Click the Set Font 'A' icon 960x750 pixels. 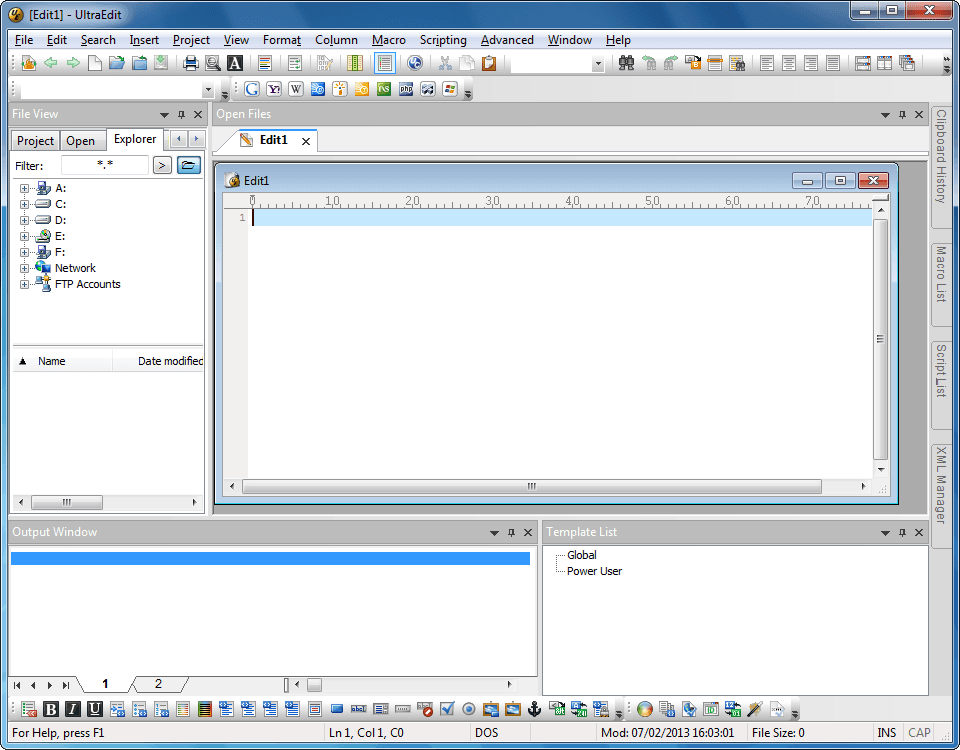pos(235,62)
